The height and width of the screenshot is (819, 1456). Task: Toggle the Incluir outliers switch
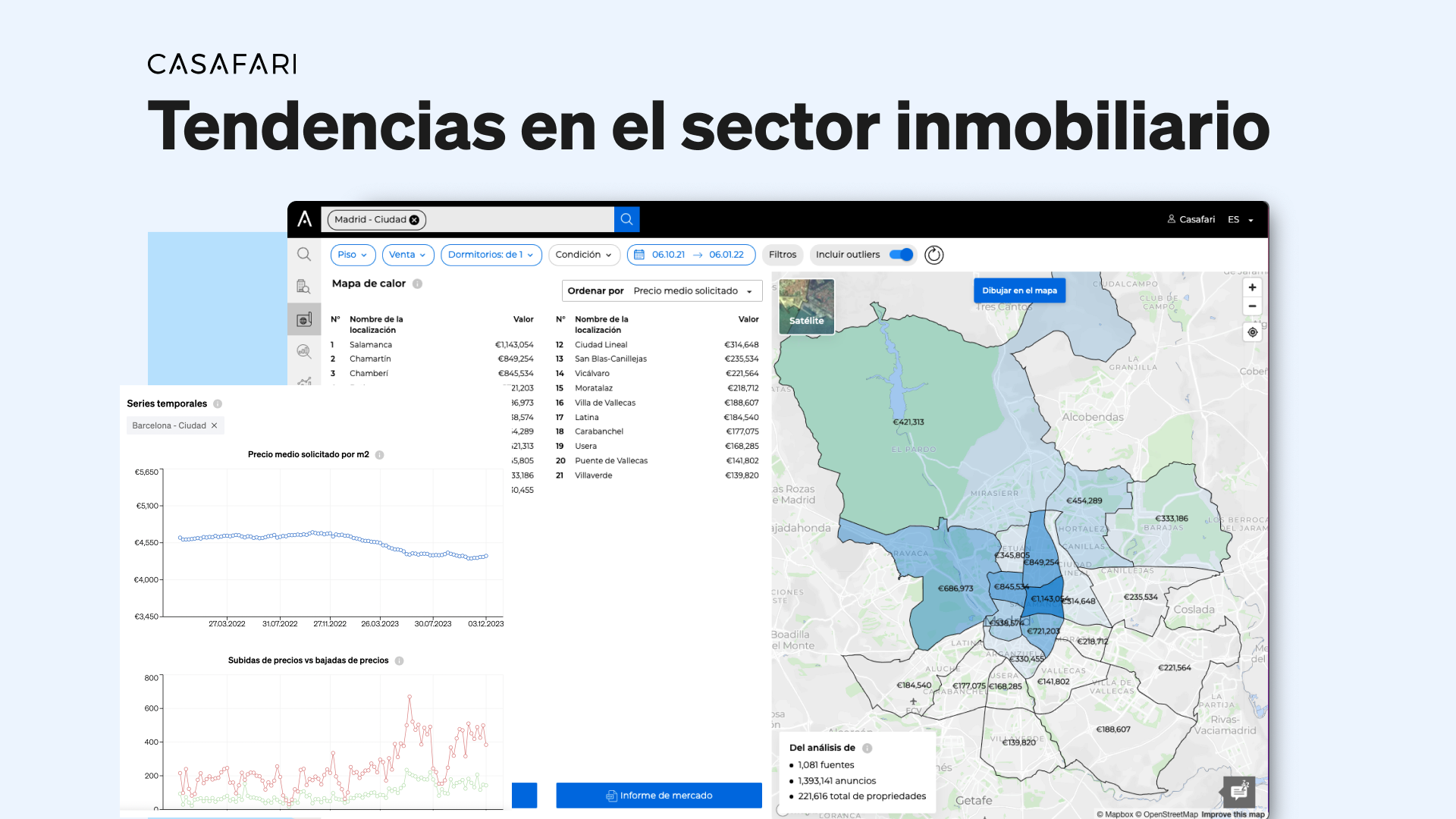(x=902, y=255)
